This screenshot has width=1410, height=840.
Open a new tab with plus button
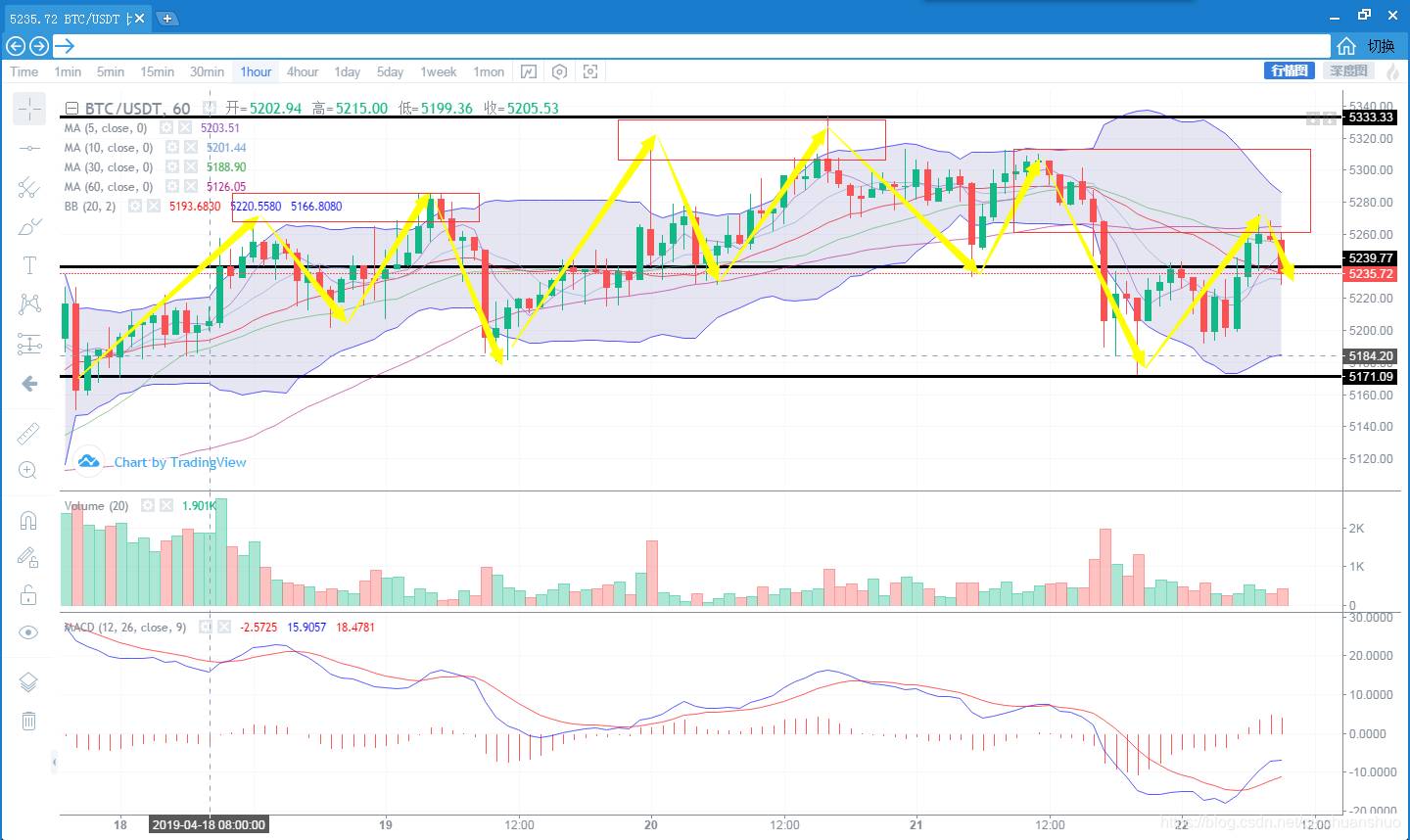pos(167,19)
